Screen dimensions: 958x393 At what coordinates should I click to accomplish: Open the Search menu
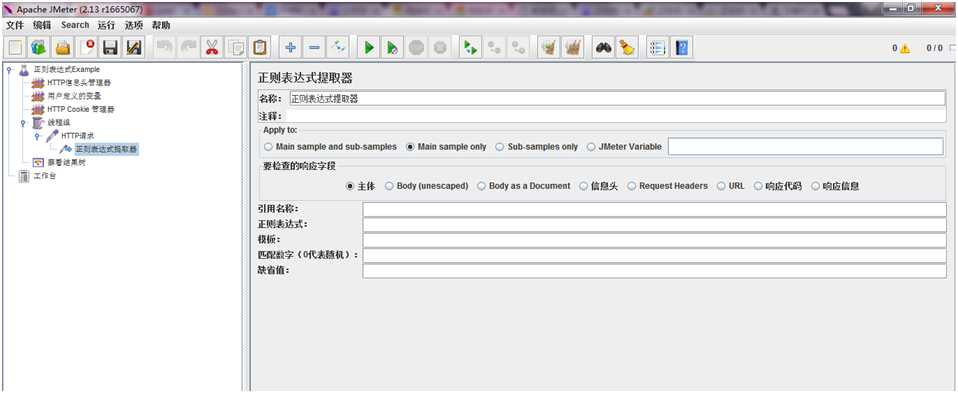75,25
